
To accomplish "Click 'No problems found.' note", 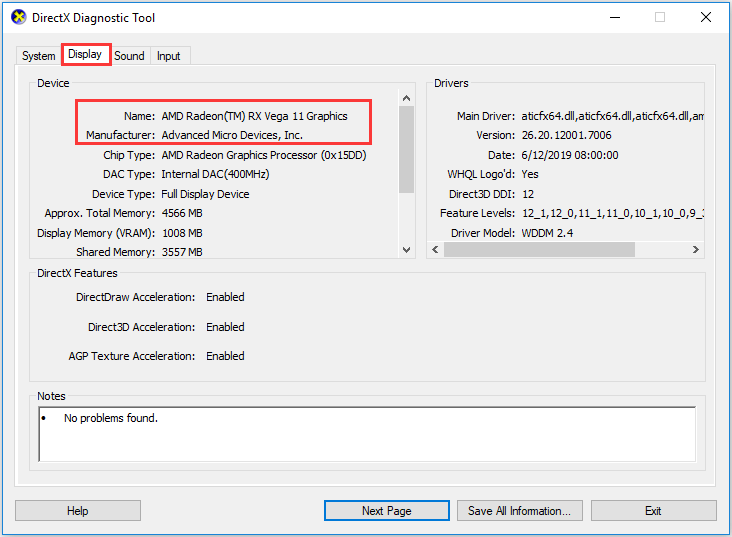I will [111, 418].
